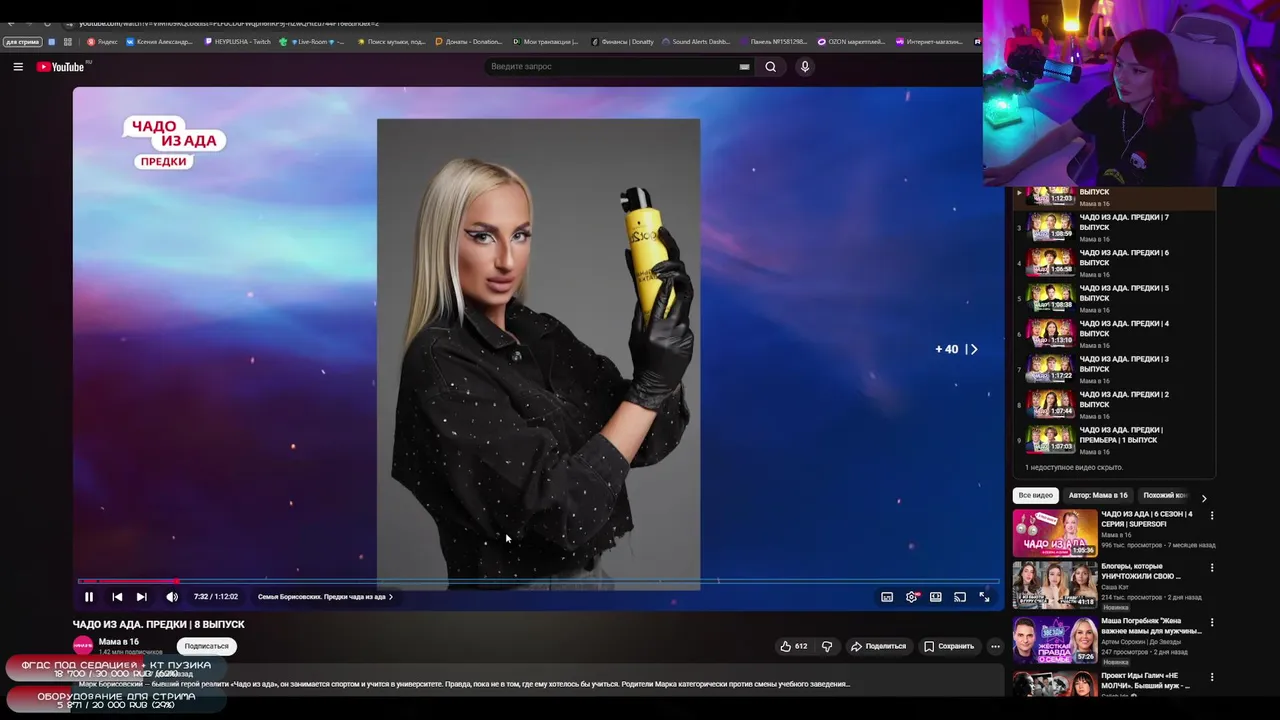Image resolution: width=1280 pixels, height=720 pixels.
Task: Open options menu for 'Блогеры, которые' video
Action: (x=1212, y=568)
